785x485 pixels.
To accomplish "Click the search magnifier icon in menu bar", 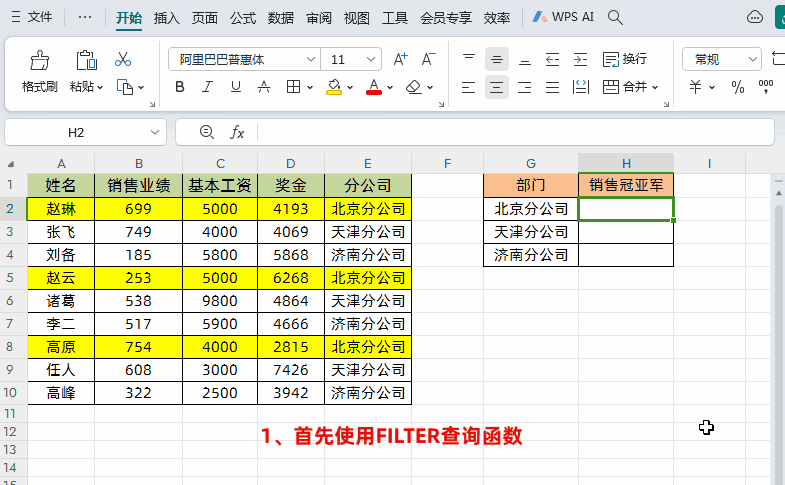I will [616, 17].
